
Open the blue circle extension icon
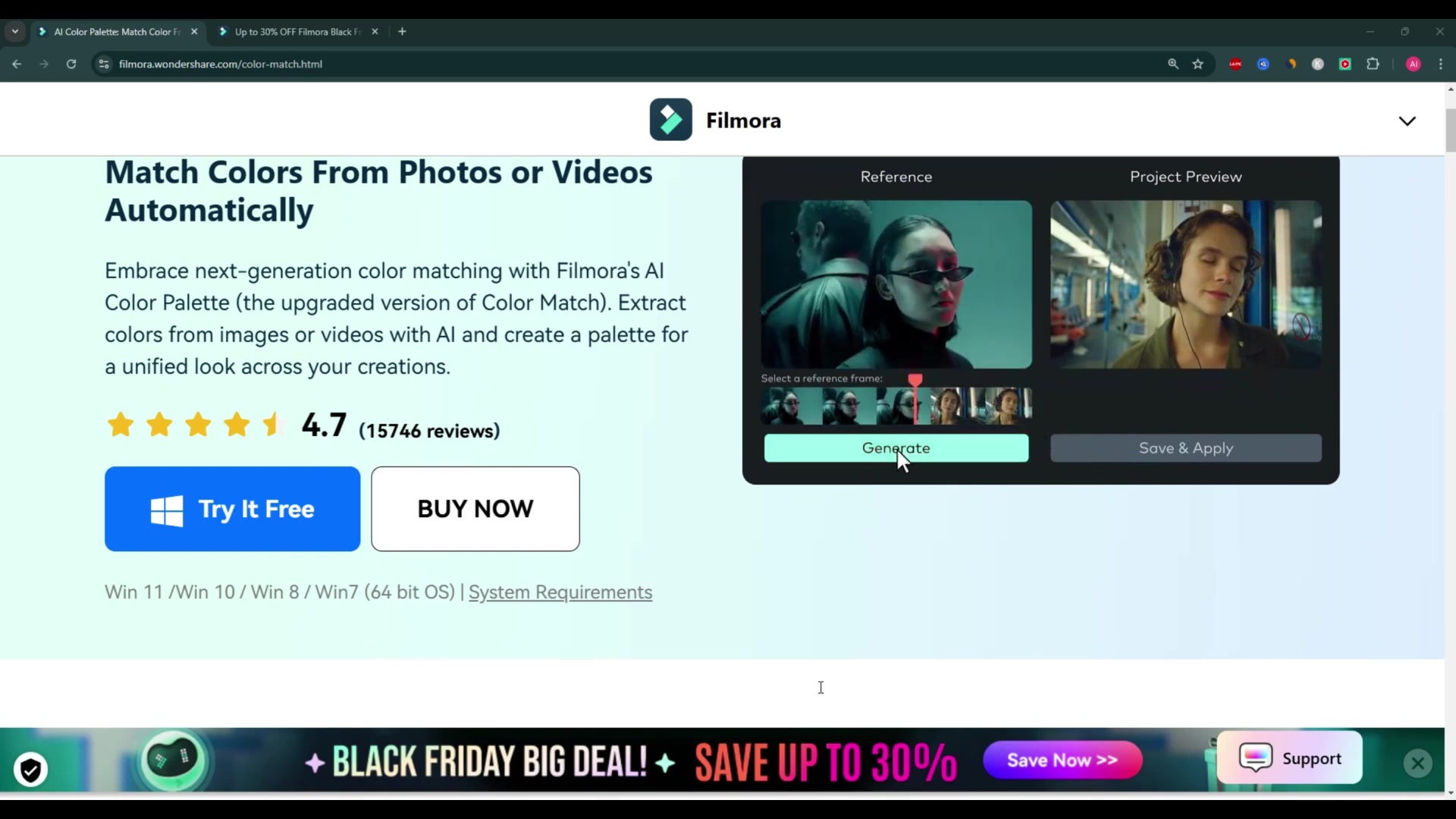(1263, 64)
